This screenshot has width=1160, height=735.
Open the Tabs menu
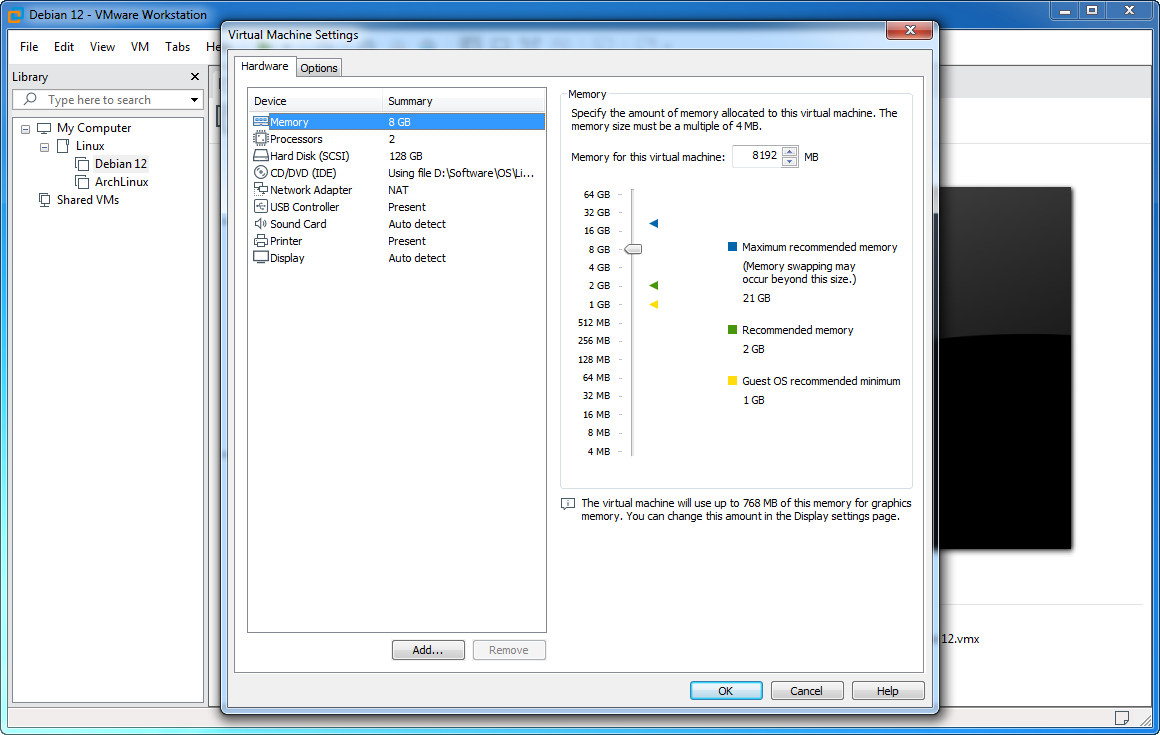coord(178,47)
